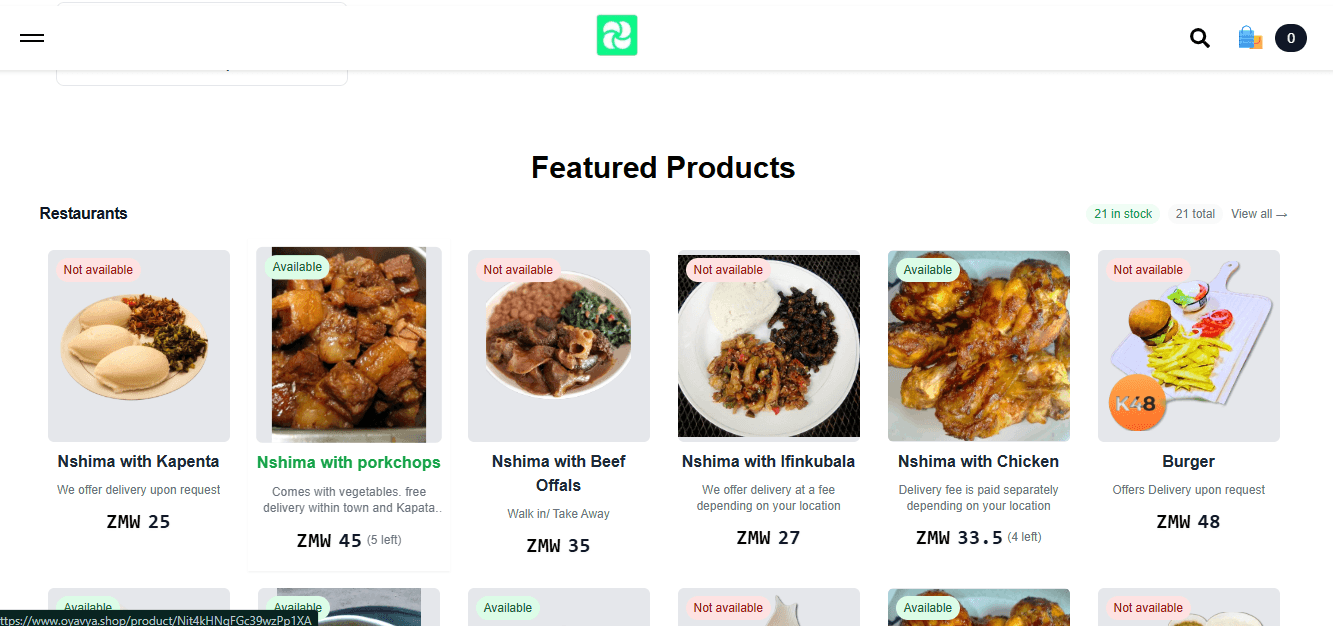This screenshot has height=626, width=1333.
Task: Click the 21 in stock badge
Action: pyautogui.click(x=1123, y=214)
